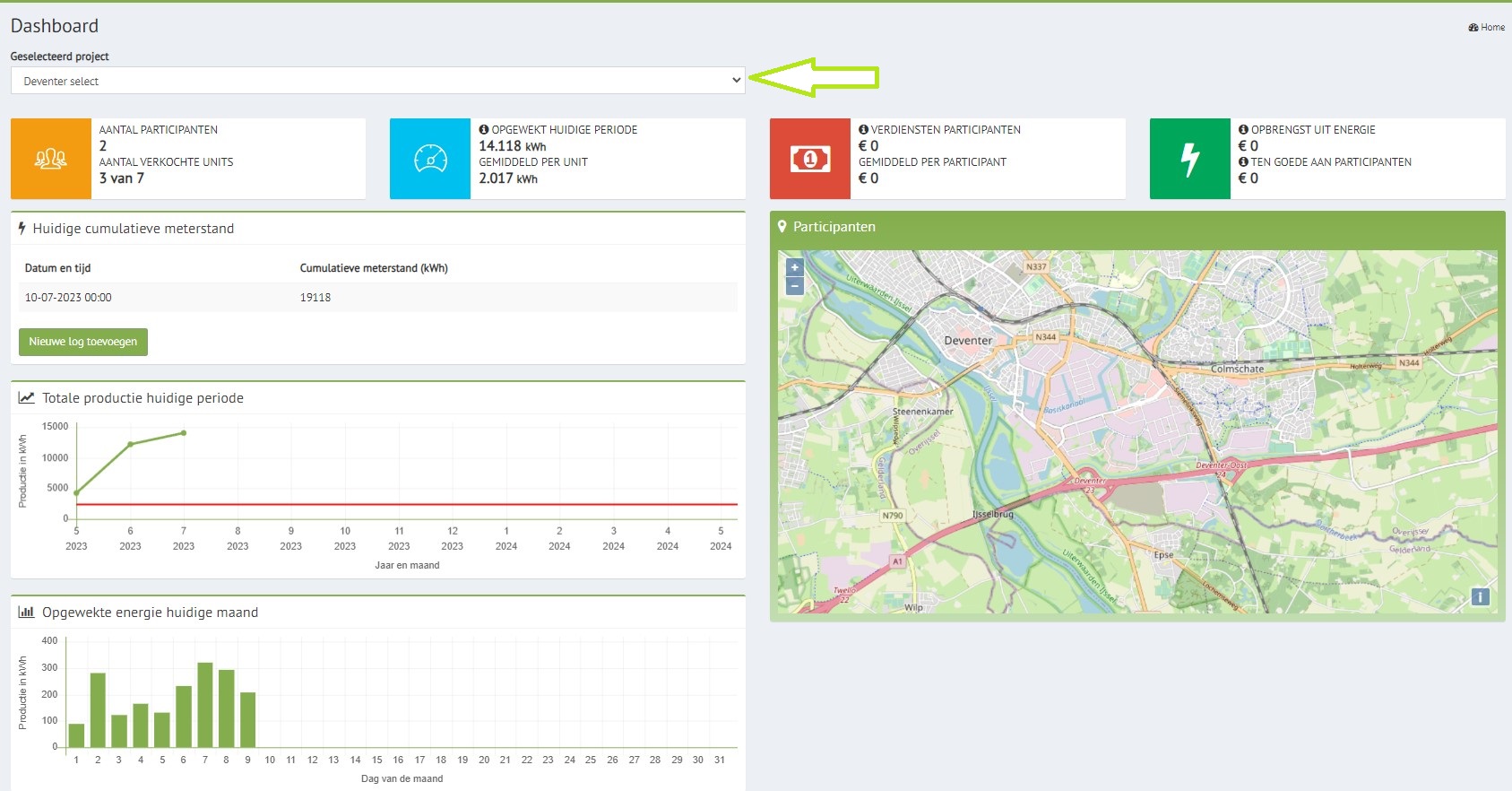1512x791 pixels.
Task: Click the Steenenkamer label on the map
Action: click(x=923, y=412)
